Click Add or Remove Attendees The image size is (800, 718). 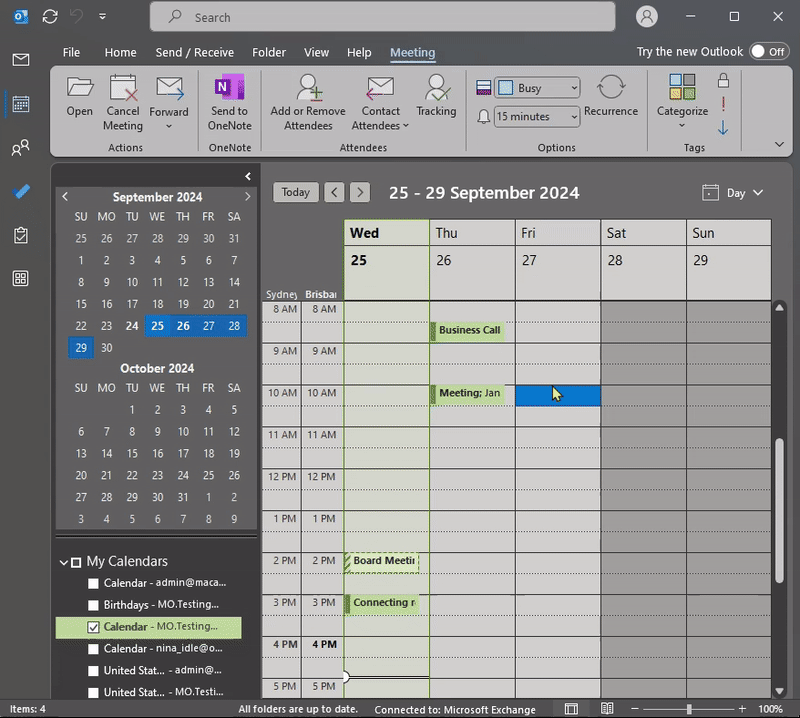coord(308,104)
